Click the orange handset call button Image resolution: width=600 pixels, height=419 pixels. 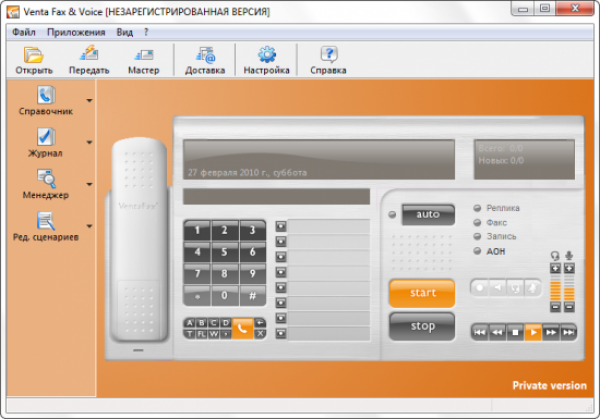coord(243,328)
